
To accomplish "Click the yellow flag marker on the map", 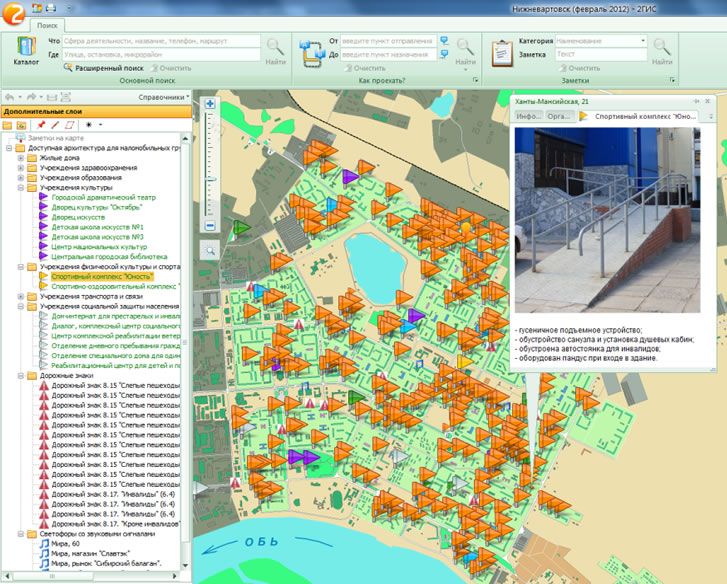I will pyautogui.click(x=465, y=362).
